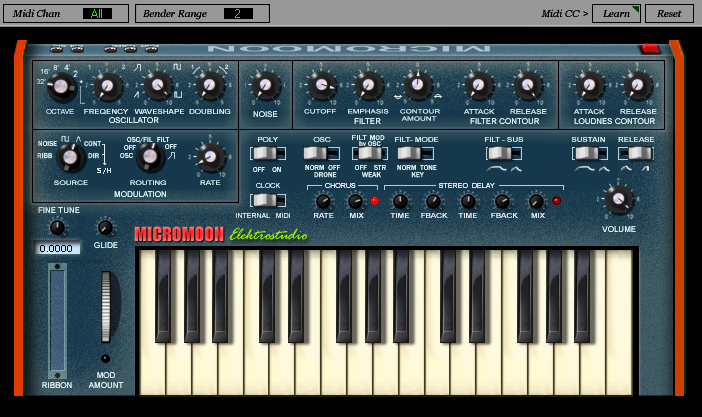Toggle the loudness Sustain switch
This screenshot has height=417, width=702.
590,154
